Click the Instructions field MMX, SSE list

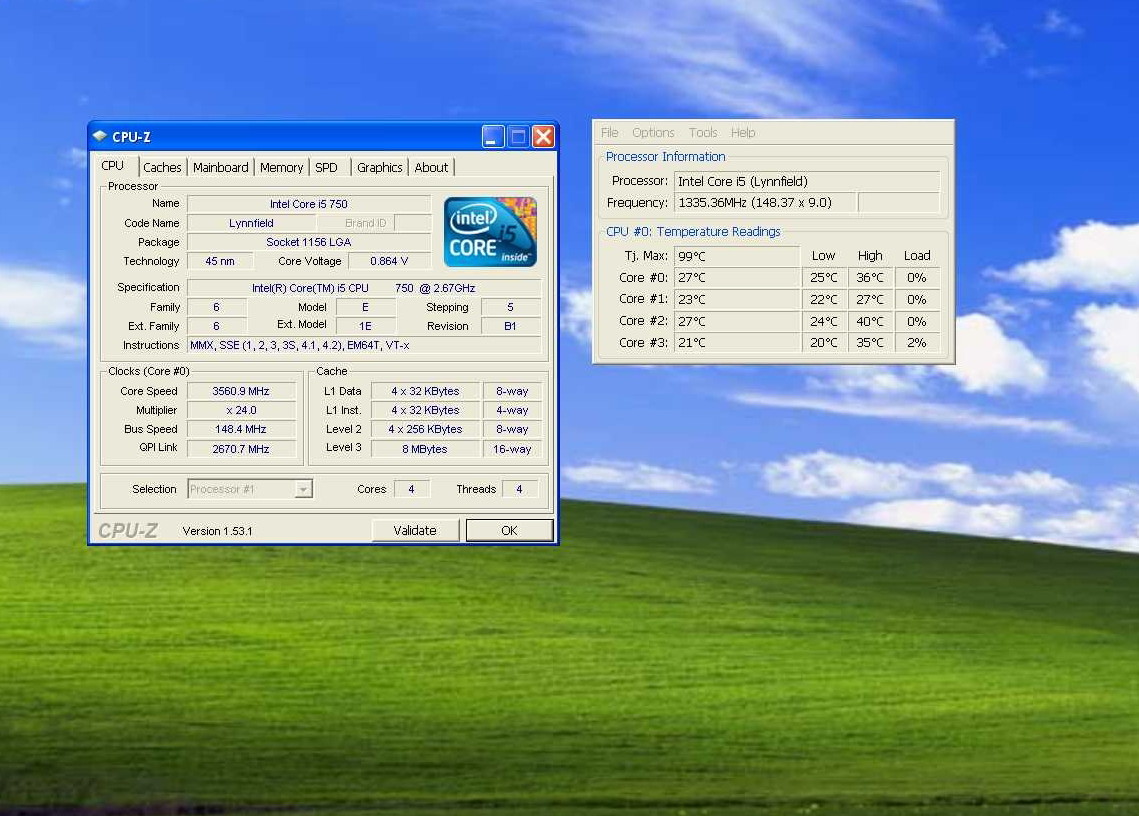[x=364, y=345]
